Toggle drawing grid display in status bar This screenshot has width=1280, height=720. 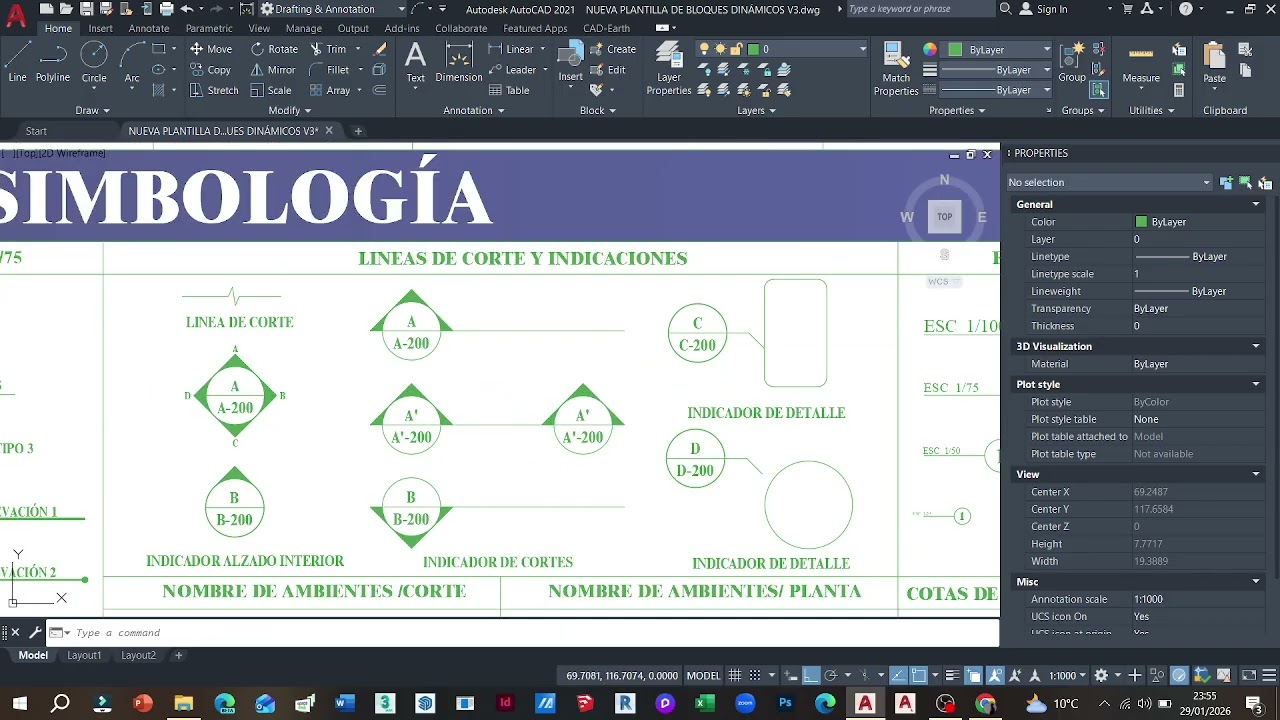coord(735,675)
